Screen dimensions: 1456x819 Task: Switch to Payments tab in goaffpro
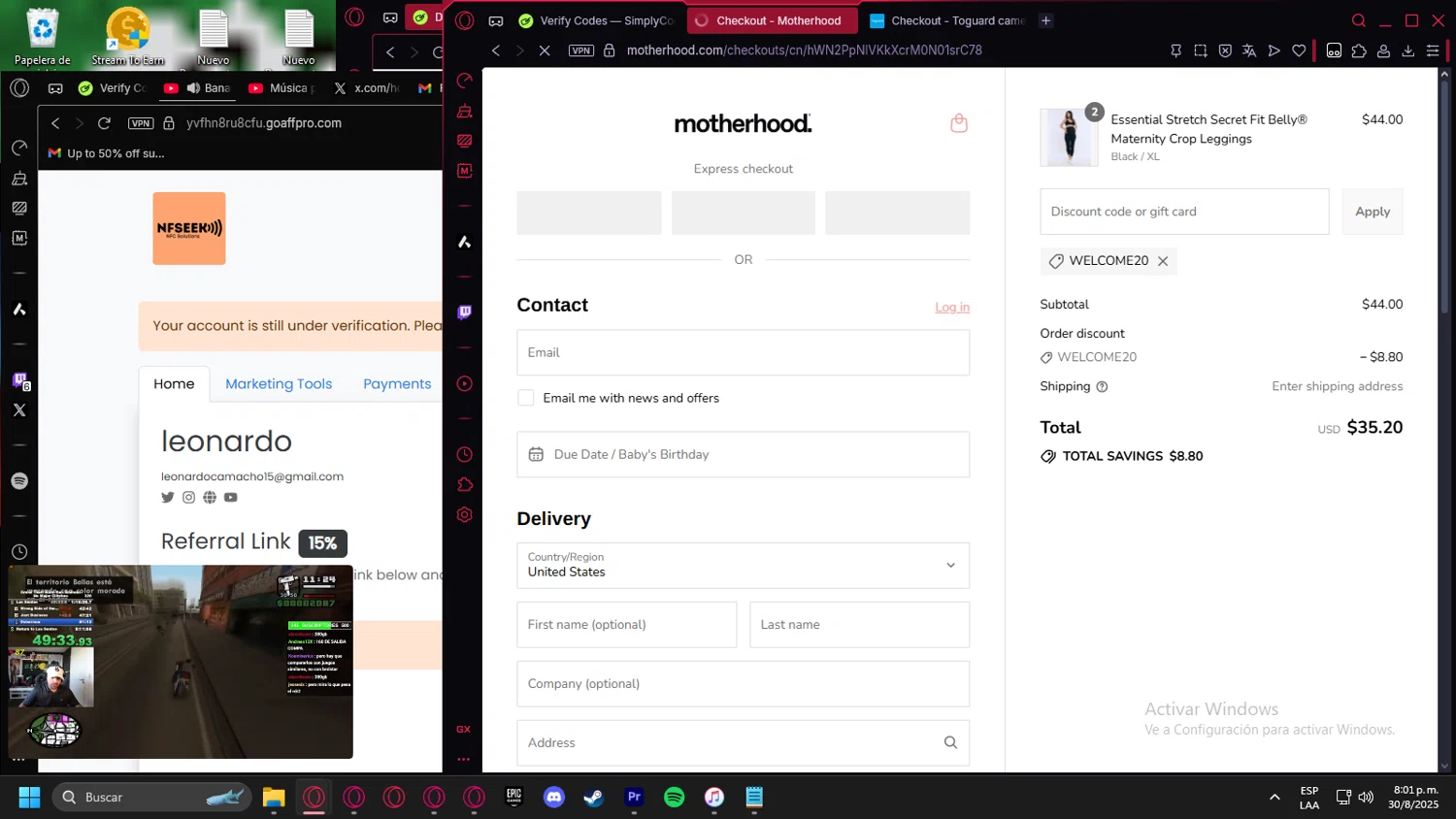(x=397, y=384)
